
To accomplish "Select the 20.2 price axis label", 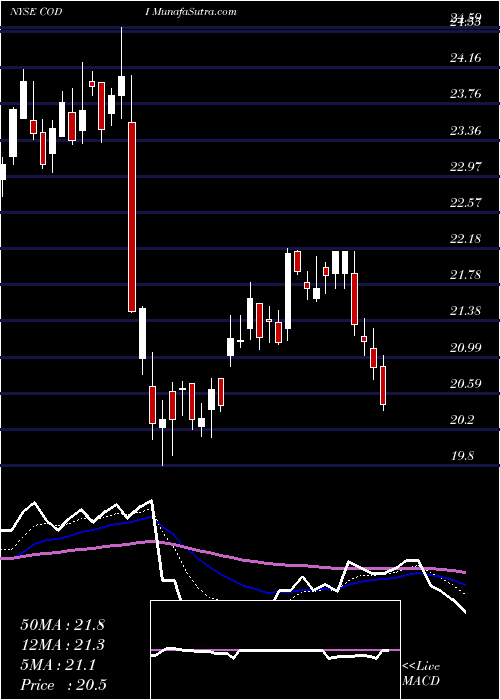I will 462,419.
